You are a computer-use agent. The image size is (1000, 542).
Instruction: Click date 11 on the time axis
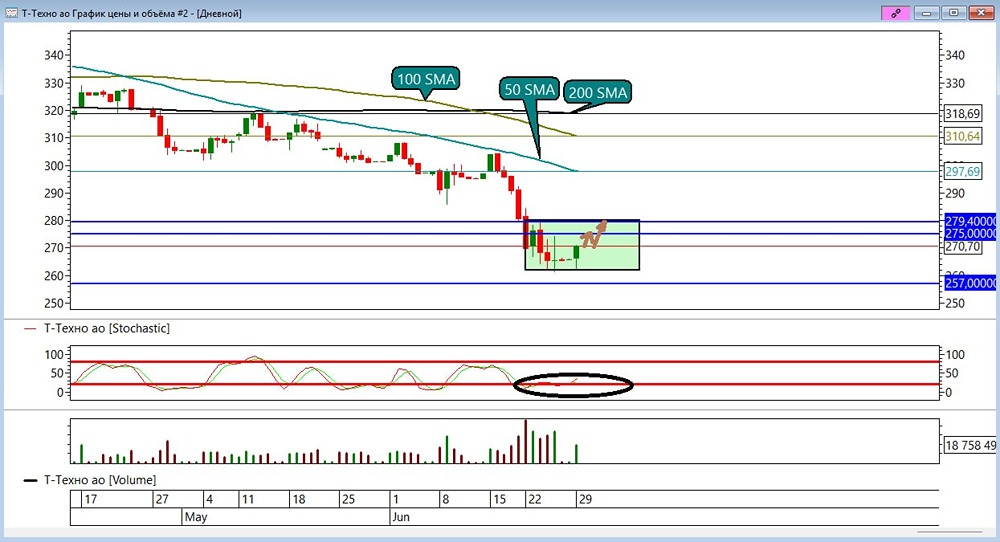point(247,499)
